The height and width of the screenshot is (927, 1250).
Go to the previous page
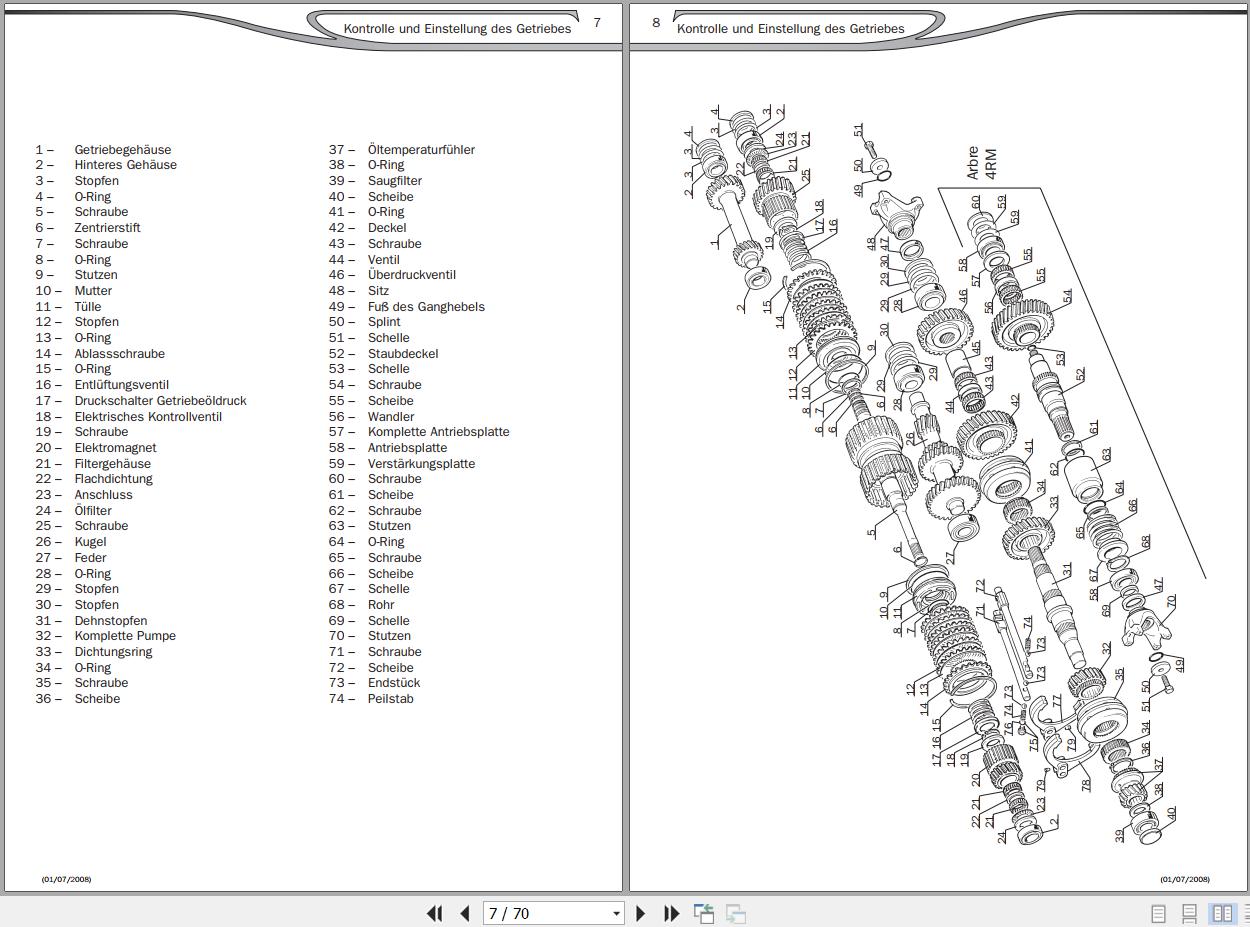[465, 913]
